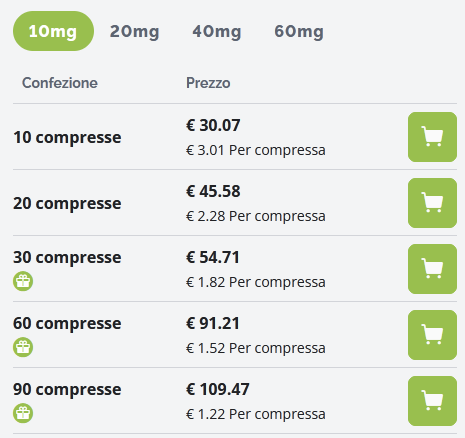Viewport: 465px width, 438px height.
Task: Click the Prezzo column header
Action: pos(208,83)
